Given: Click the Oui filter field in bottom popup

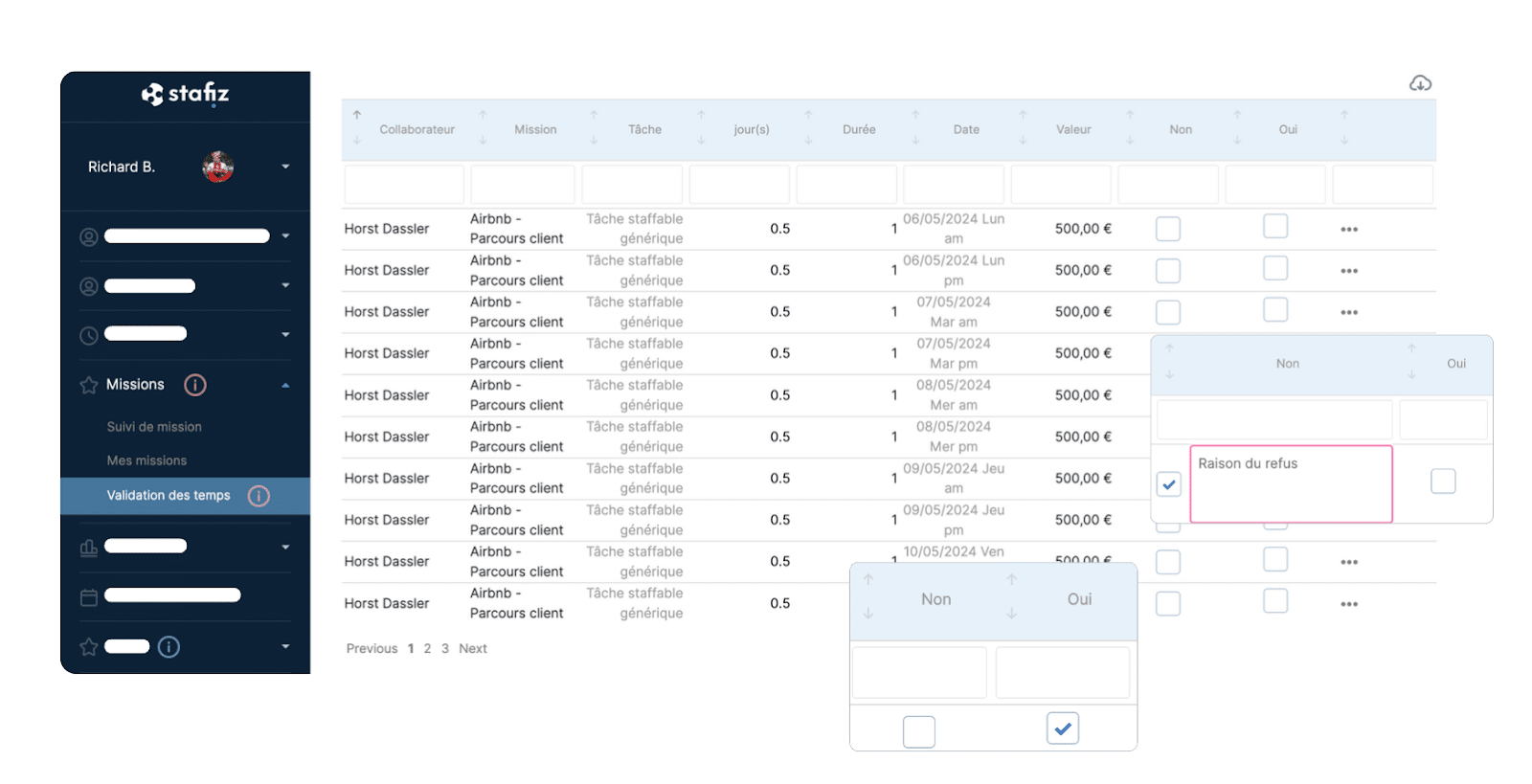Looking at the screenshot, I should [x=1063, y=673].
